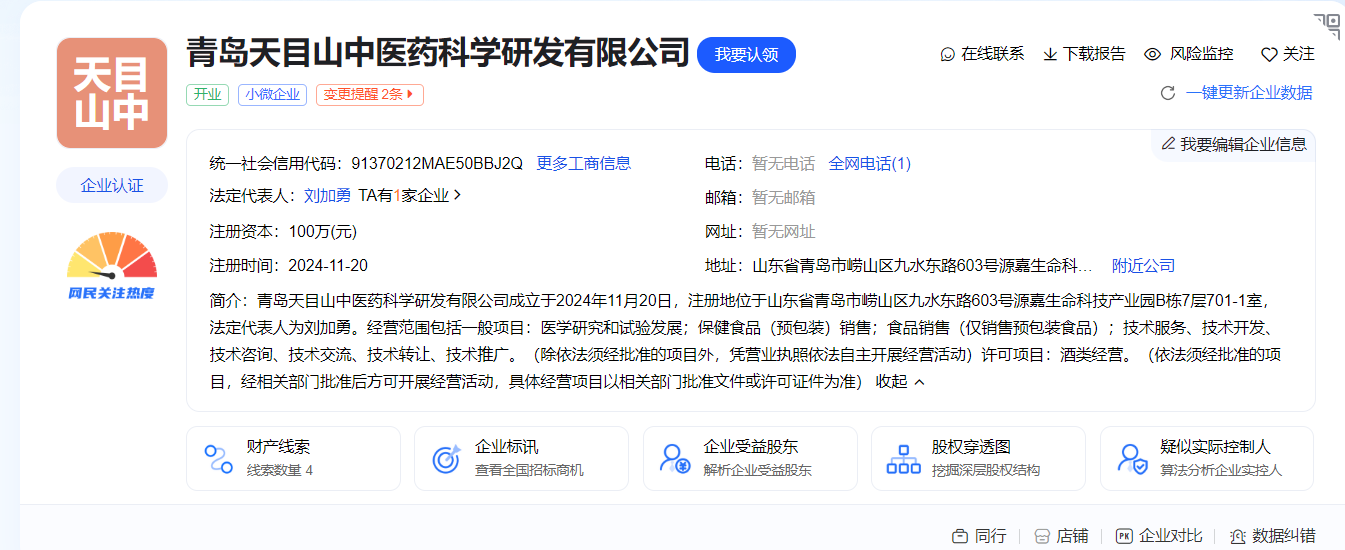Click the 数据纠错 icon
This screenshot has height=550, width=1345.
(x=1237, y=536)
